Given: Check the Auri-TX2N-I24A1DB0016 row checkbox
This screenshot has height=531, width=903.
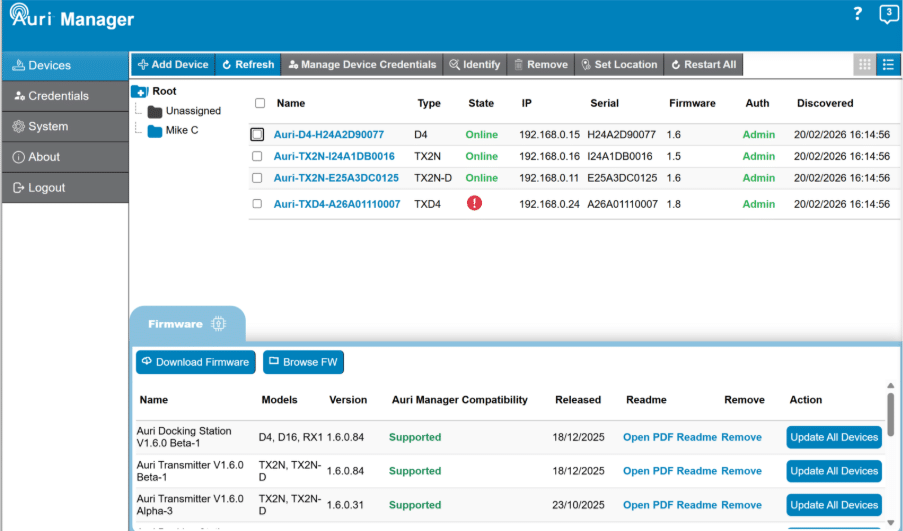Looking at the screenshot, I should [257, 156].
